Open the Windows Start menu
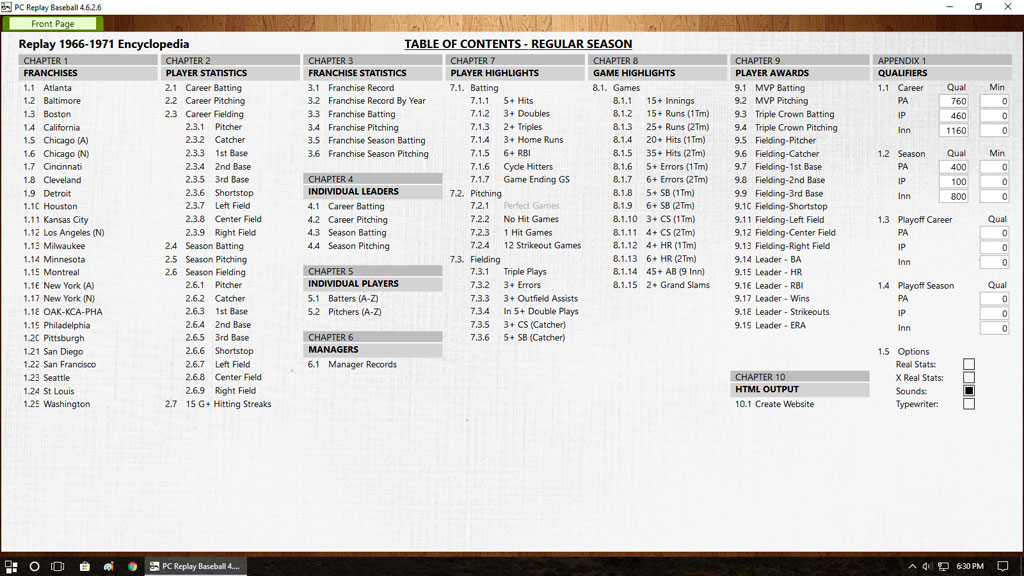Screen dimensions: 1024x576 11,566
